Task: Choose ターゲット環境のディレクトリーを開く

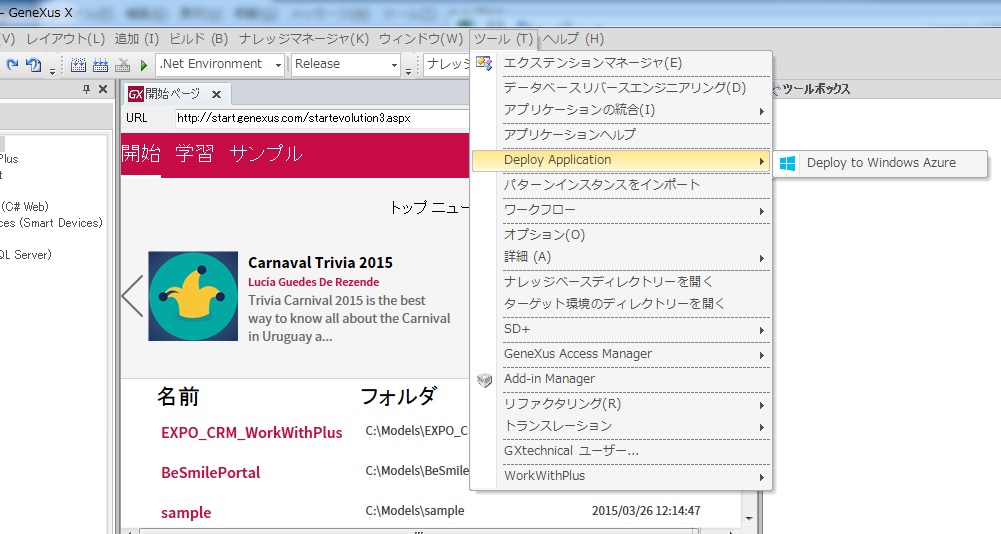Action: pos(621,304)
